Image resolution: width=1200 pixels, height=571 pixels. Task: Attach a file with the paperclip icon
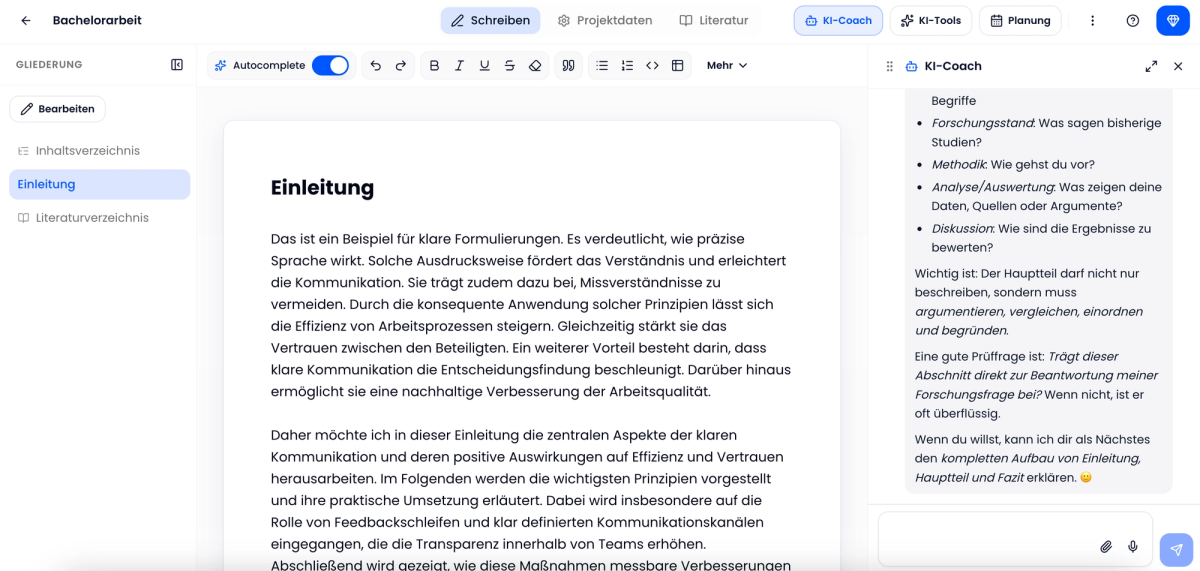pyautogui.click(x=1106, y=547)
